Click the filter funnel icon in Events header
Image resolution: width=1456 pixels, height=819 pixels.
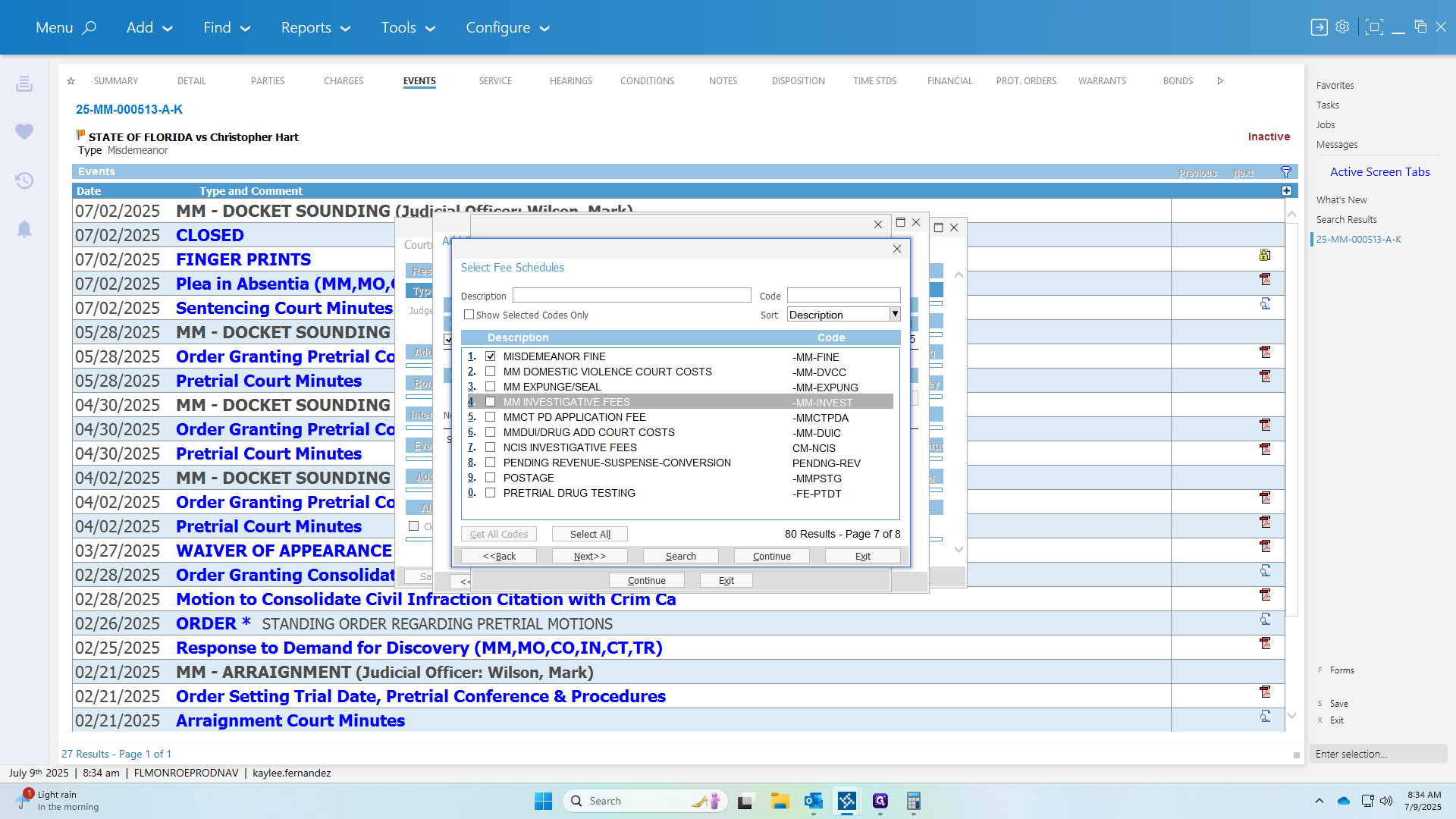pos(1285,172)
